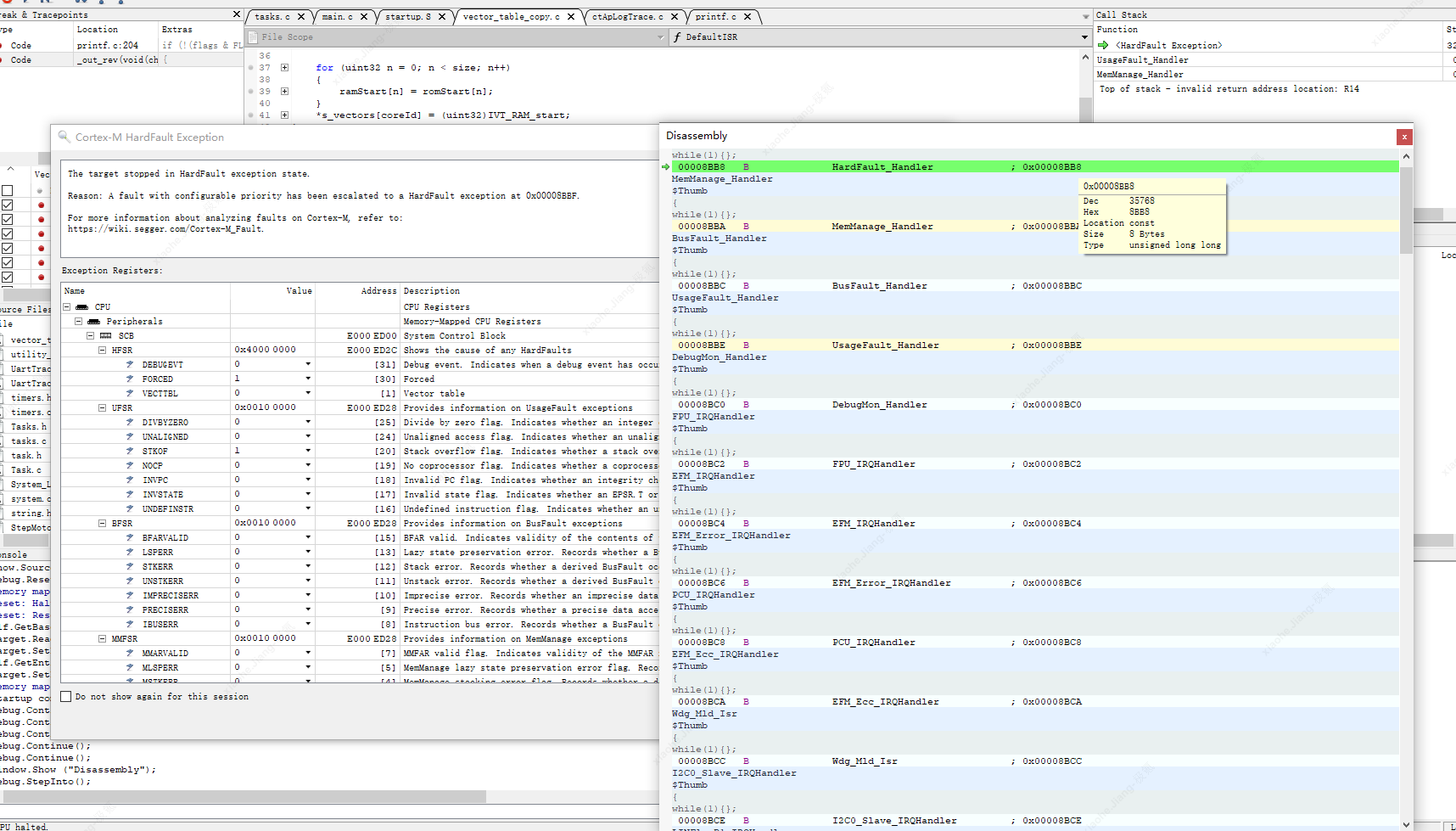
Task: Open the DEBUGEVT value dropdown
Action: coord(308,364)
